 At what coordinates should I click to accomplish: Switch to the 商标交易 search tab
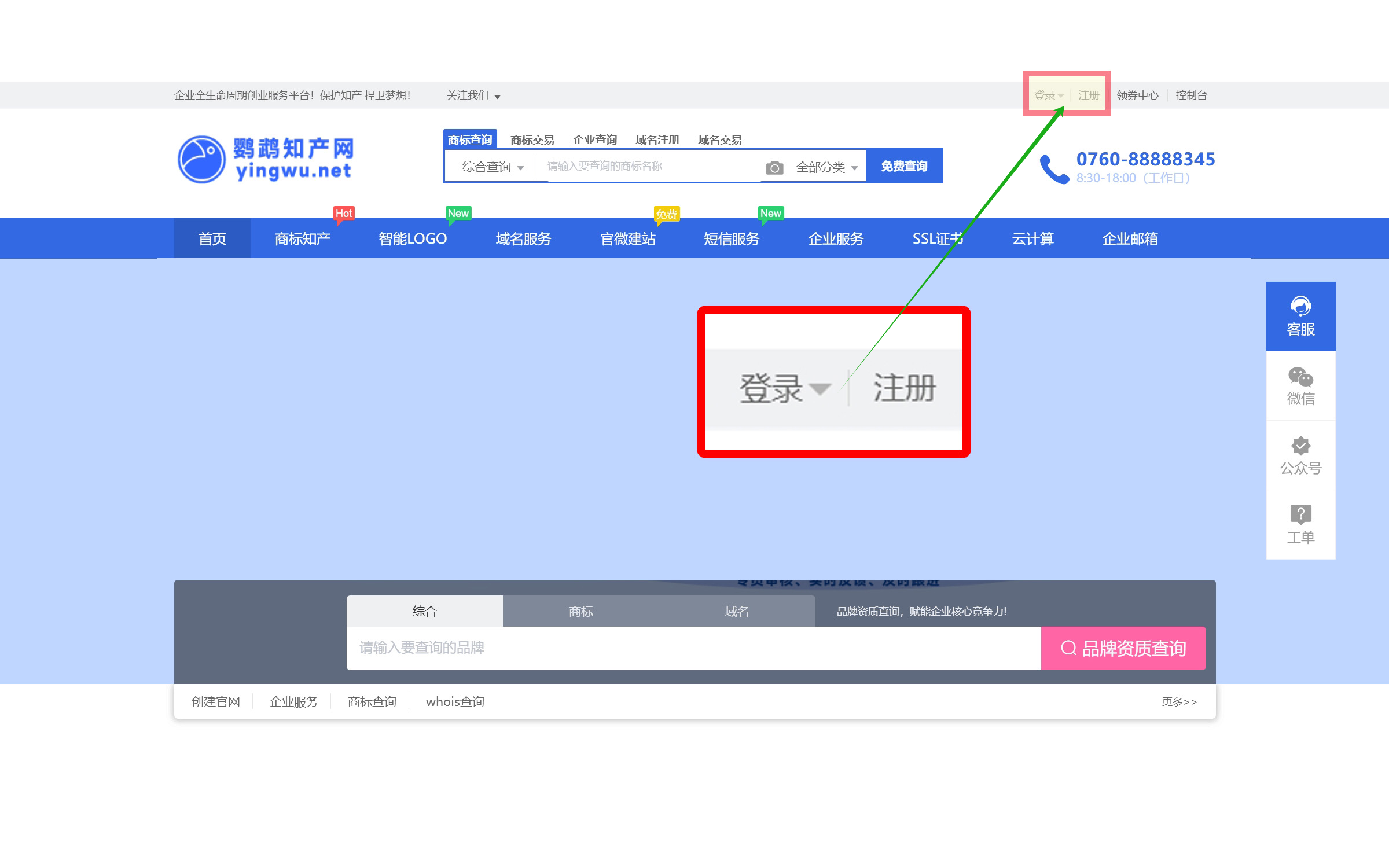coord(532,140)
